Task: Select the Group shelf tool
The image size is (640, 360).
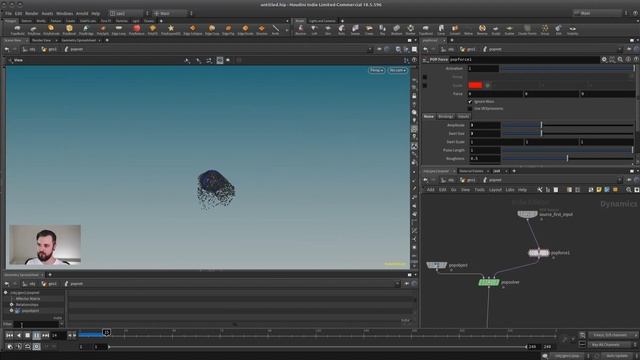Action: 545,29
